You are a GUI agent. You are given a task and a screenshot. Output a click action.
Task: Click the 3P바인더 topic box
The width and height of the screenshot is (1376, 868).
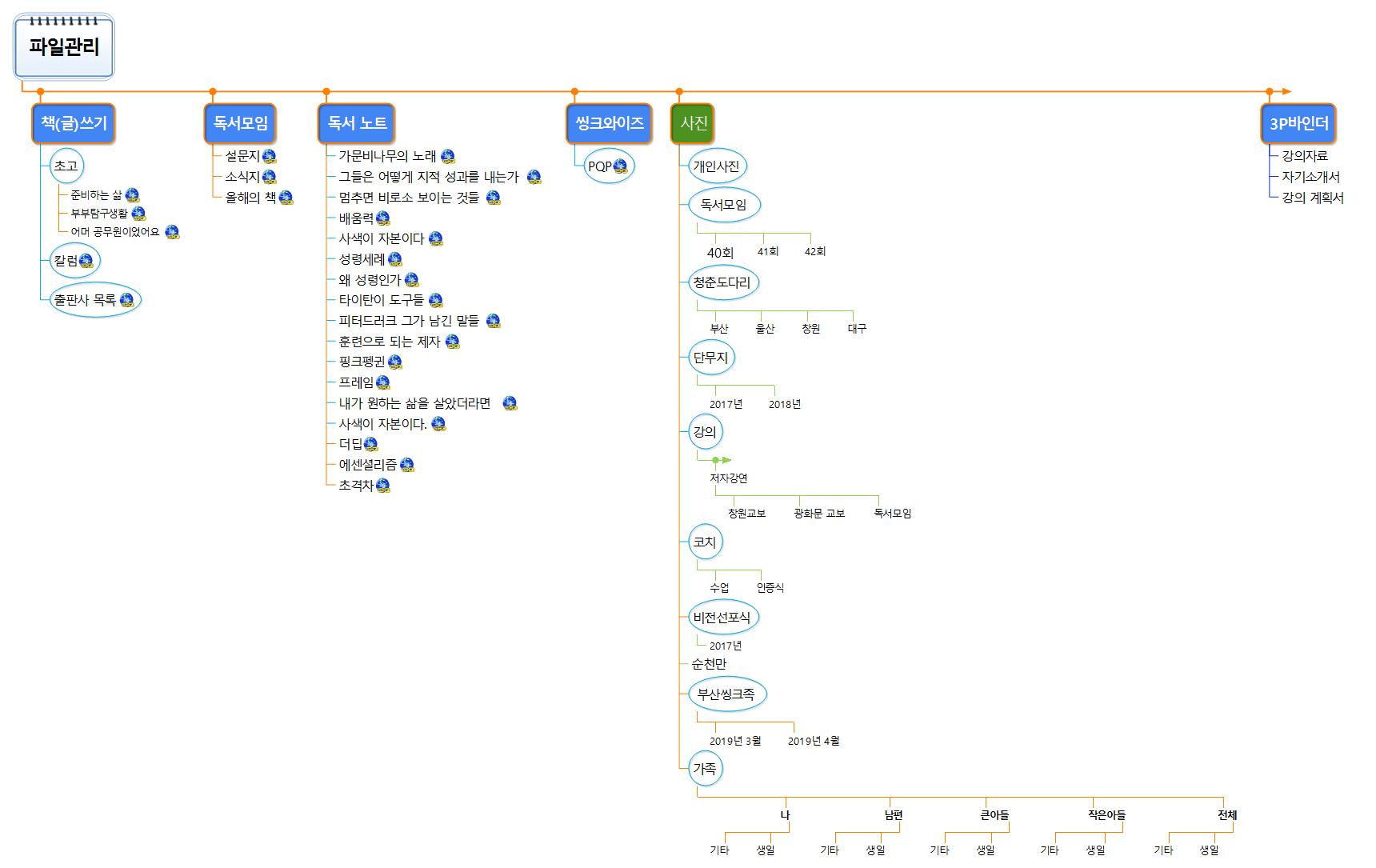(1298, 123)
